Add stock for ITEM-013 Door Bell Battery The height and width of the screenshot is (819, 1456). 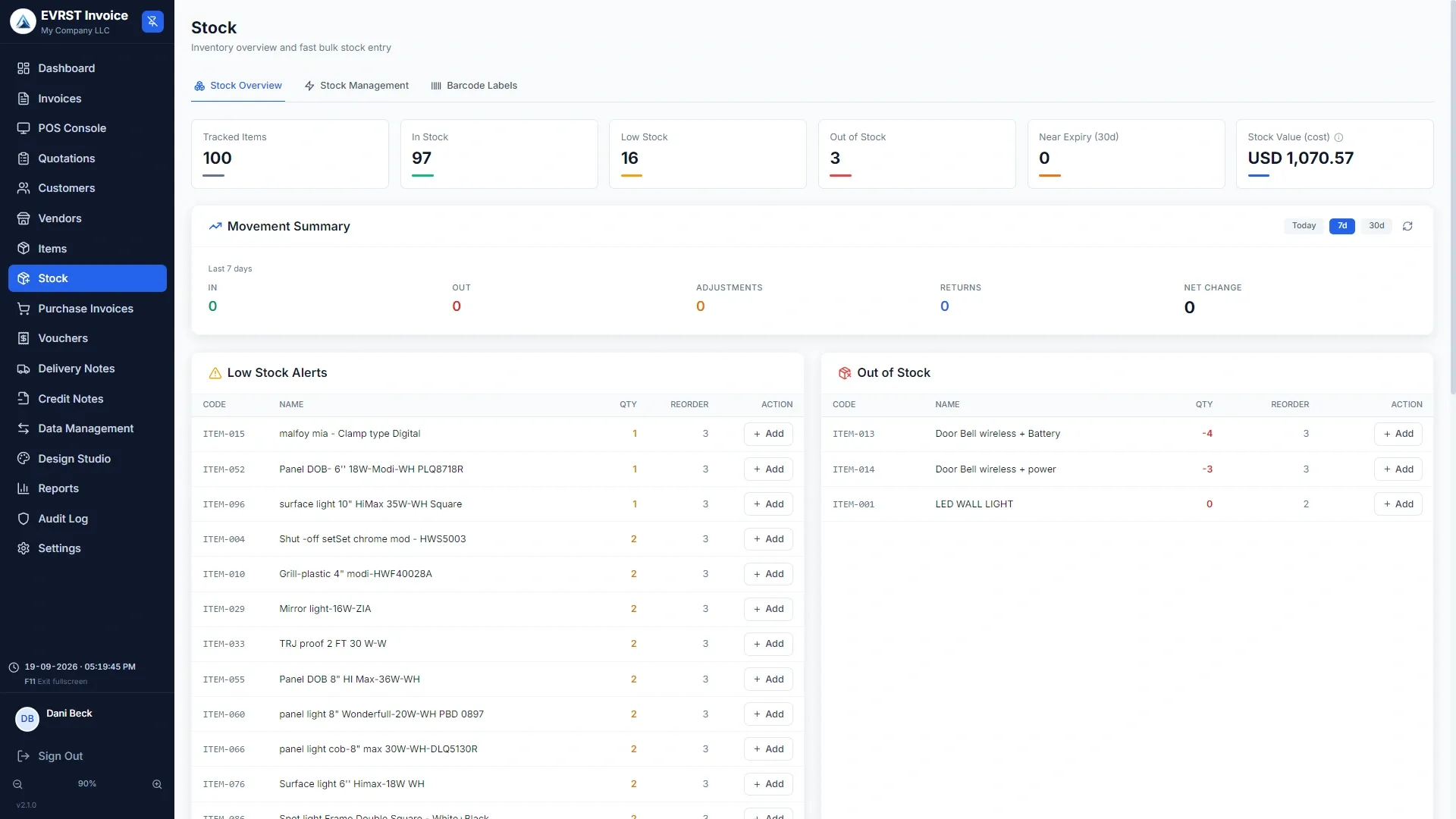pos(1398,434)
